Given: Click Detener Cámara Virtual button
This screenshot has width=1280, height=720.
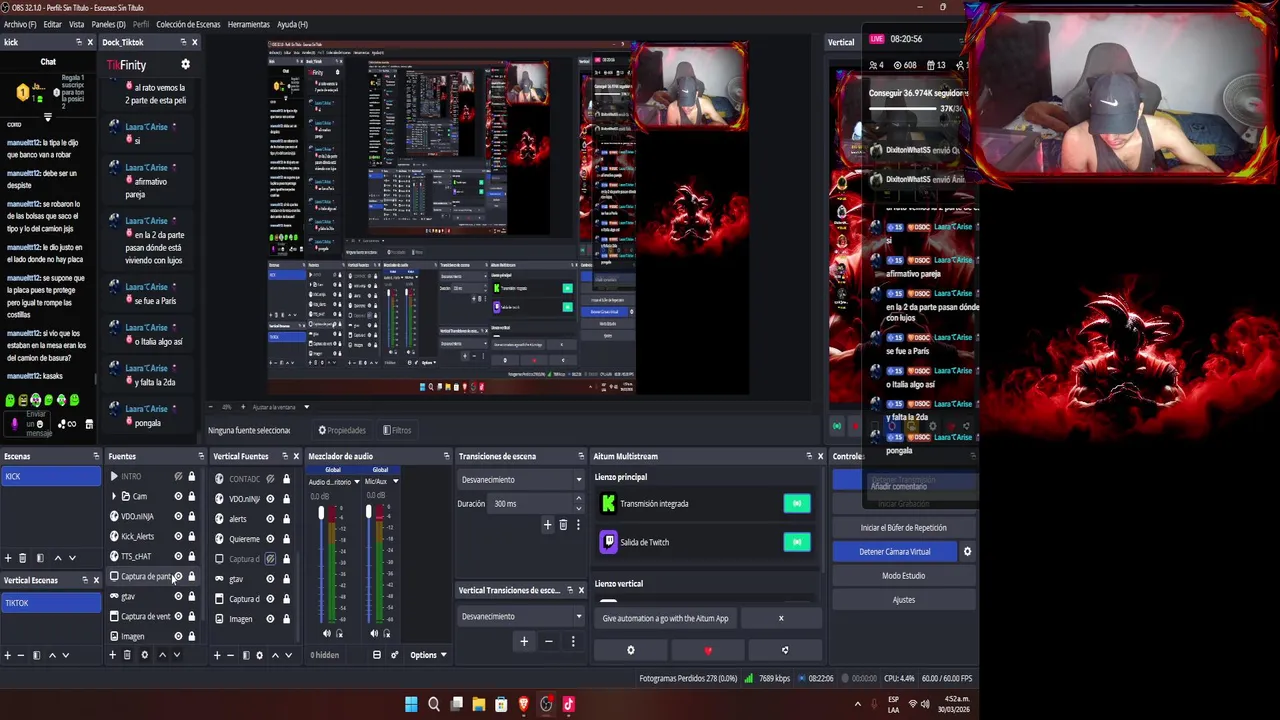Looking at the screenshot, I should [895, 552].
